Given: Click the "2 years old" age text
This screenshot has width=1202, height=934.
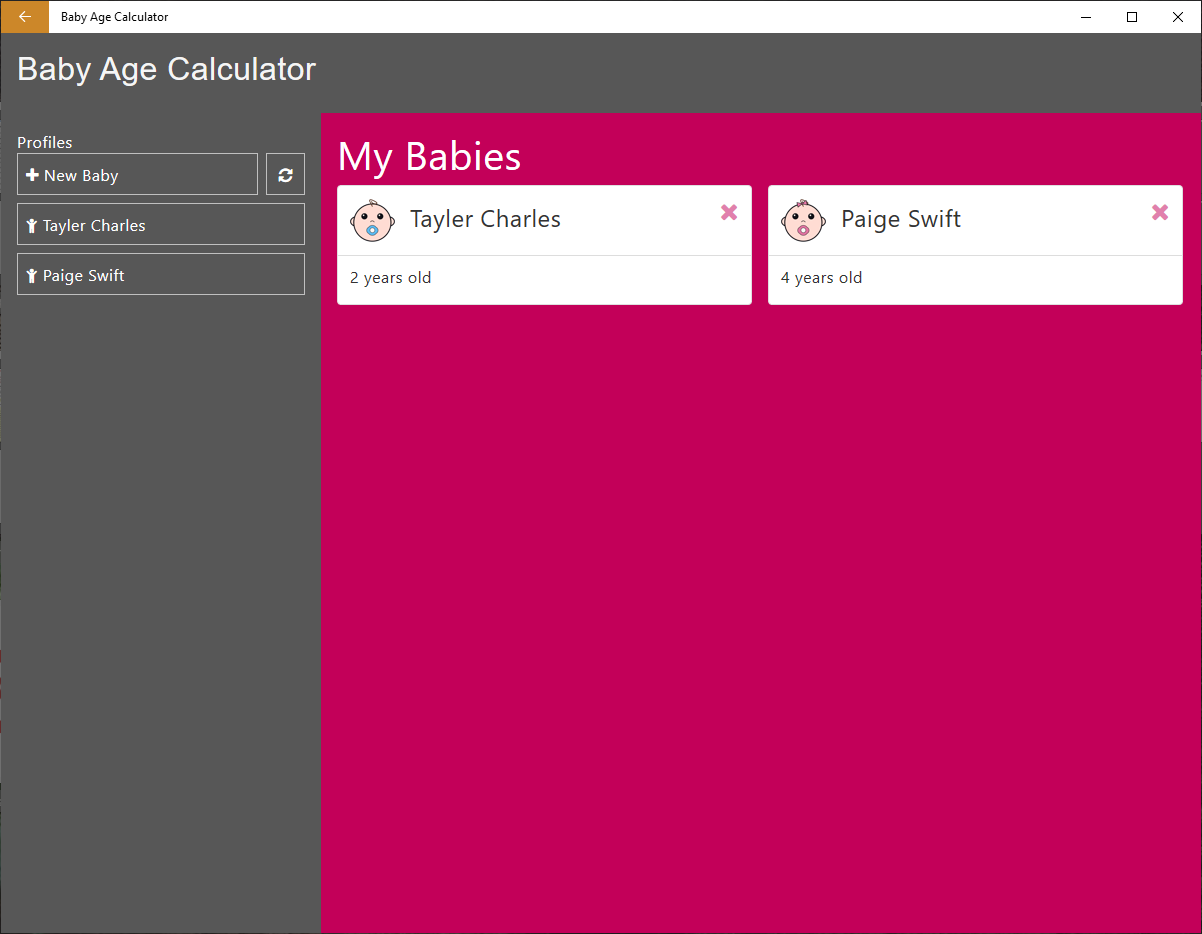Looking at the screenshot, I should (x=391, y=278).
